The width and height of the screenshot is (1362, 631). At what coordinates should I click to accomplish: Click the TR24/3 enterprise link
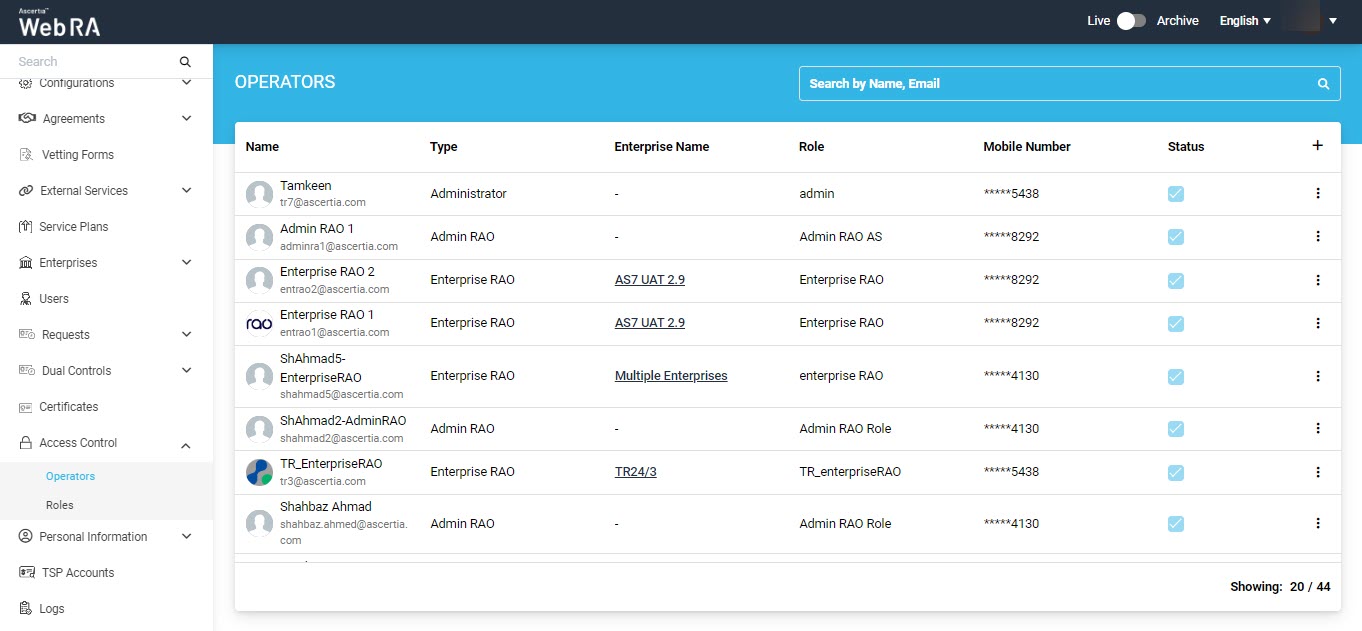[635, 472]
